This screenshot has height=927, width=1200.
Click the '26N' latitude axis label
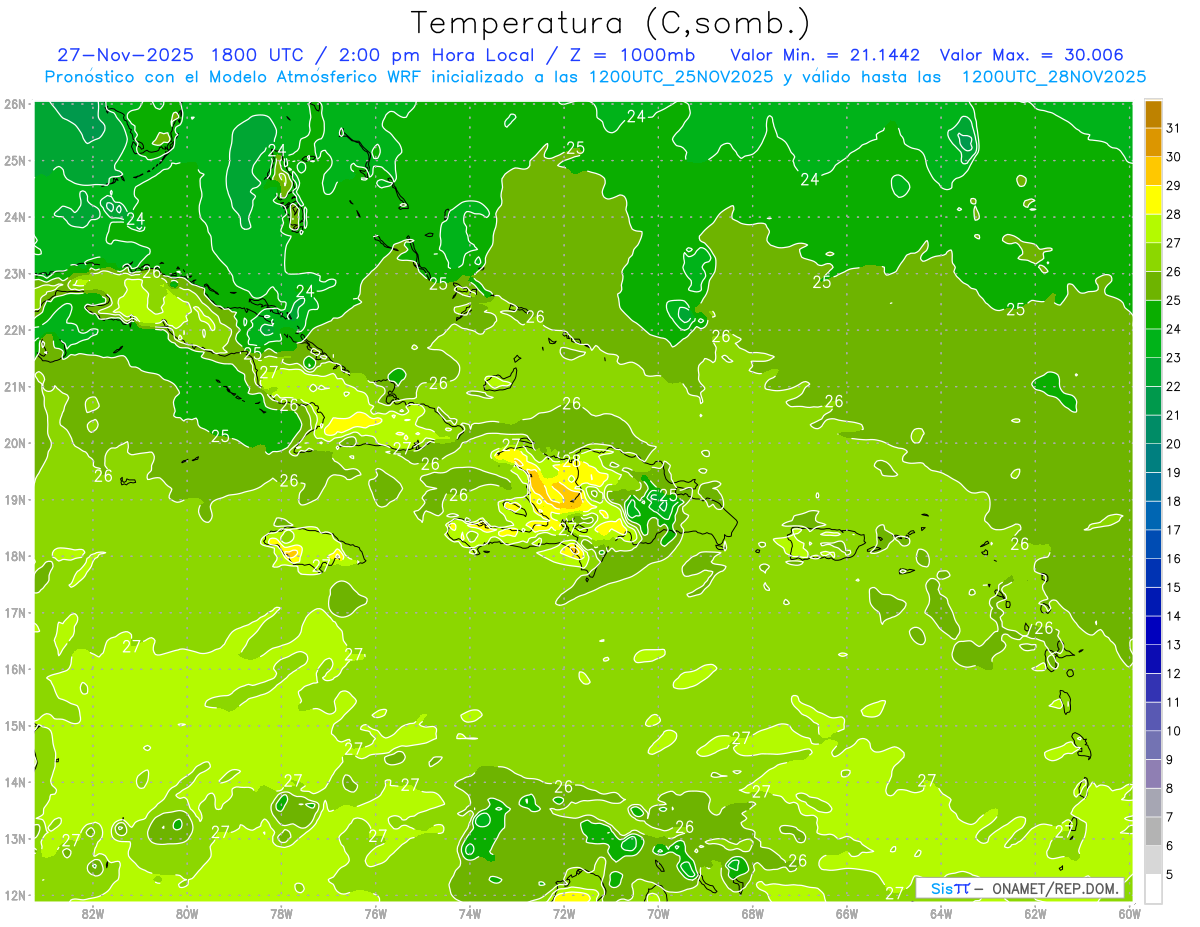(x=15, y=104)
